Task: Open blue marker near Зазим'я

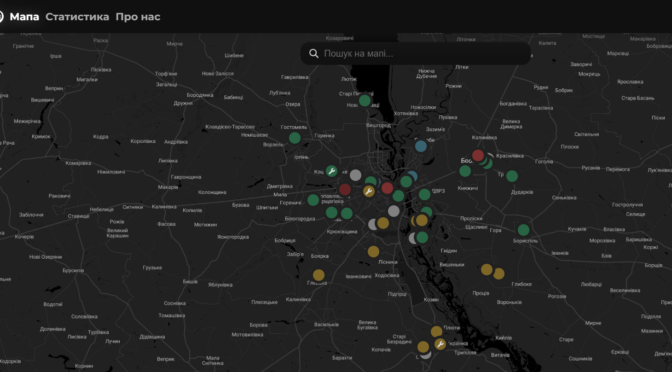Action: point(421,146)
